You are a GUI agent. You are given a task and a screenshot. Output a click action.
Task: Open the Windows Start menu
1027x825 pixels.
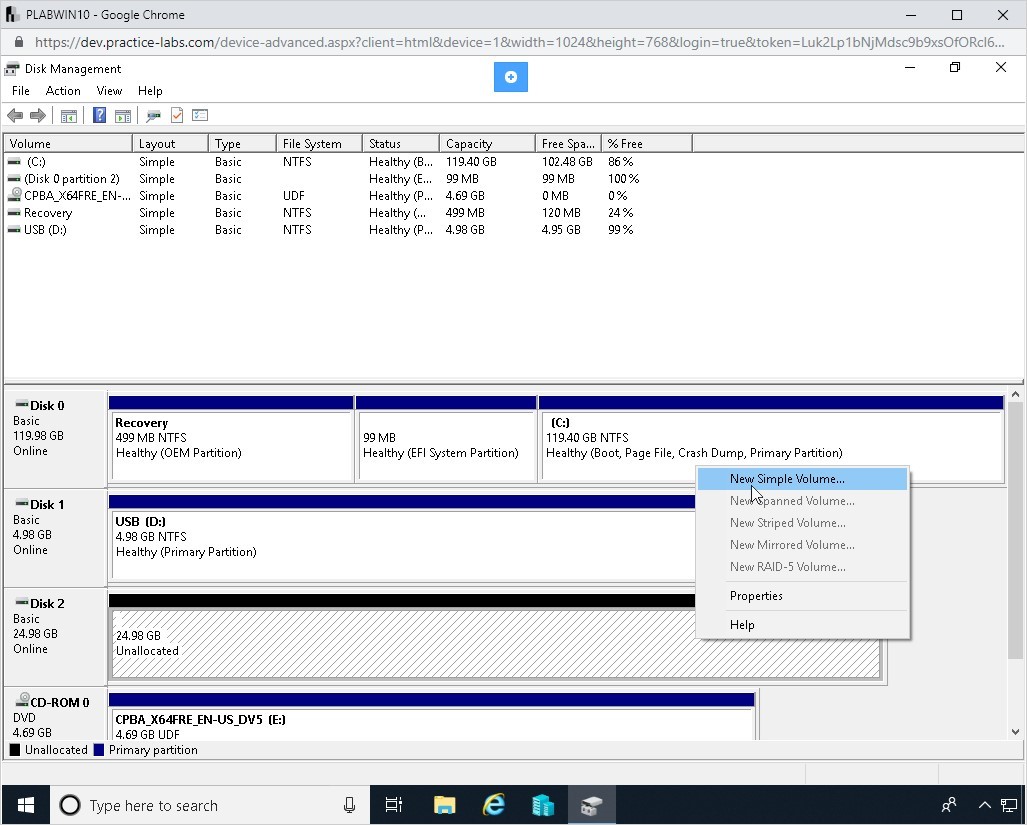click(x=26, y=805)
